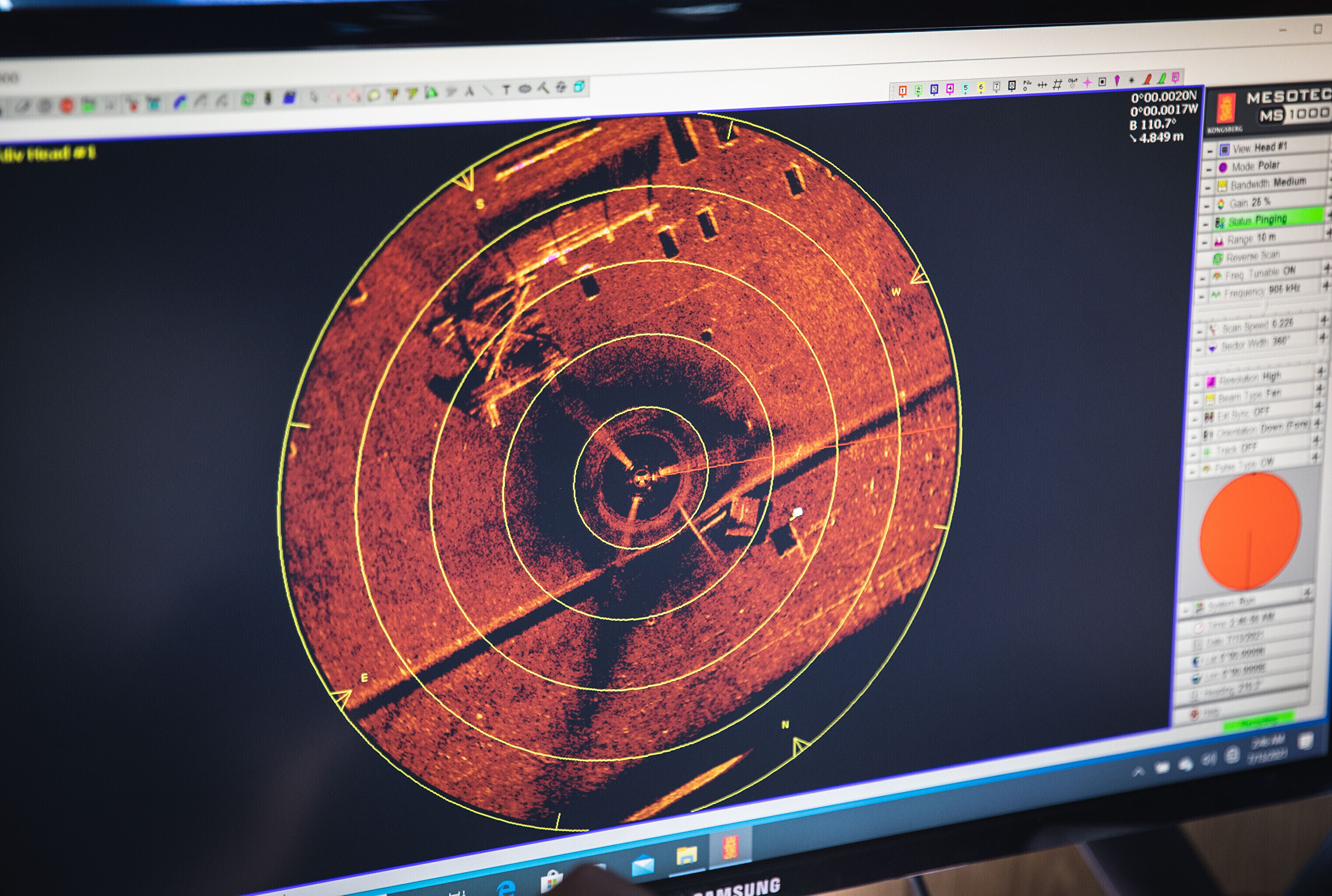This screenshot has height=896, width=1332.
Task: Increase Range using its plus button
Action: point(1328,233)
